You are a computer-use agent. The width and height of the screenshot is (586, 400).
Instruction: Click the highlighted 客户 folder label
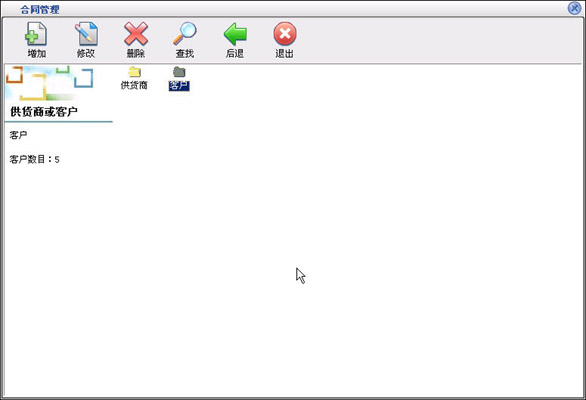tap(179, 86)
